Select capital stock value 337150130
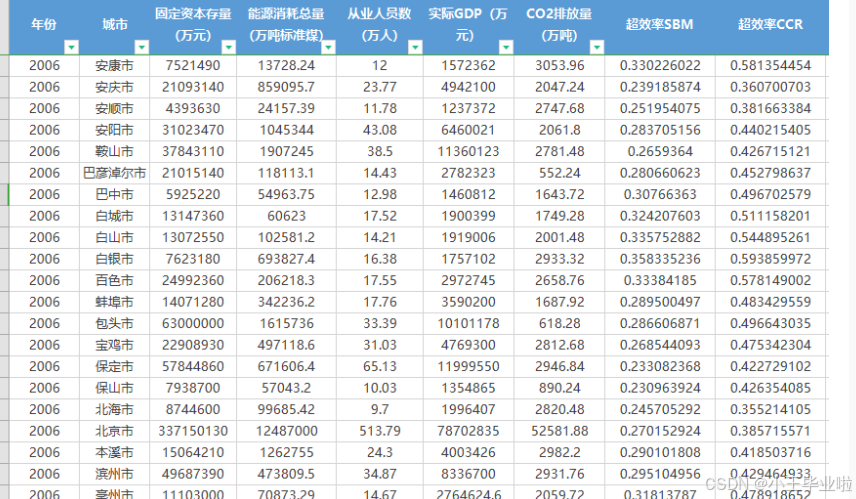The image size is (856, 499). coord(193,431)
